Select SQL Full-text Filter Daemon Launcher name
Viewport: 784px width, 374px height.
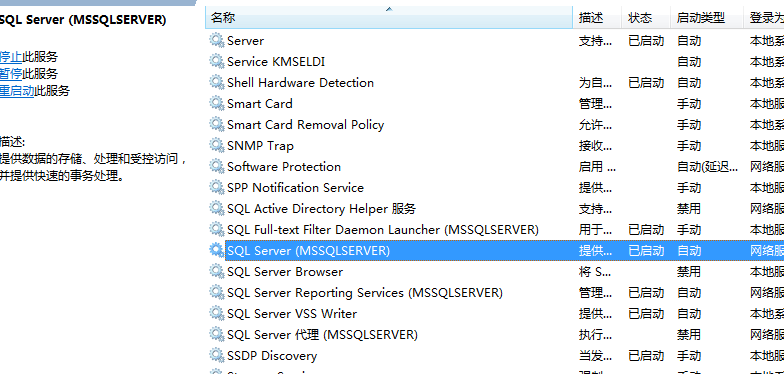pyautogui.click(x=383, y=230)
